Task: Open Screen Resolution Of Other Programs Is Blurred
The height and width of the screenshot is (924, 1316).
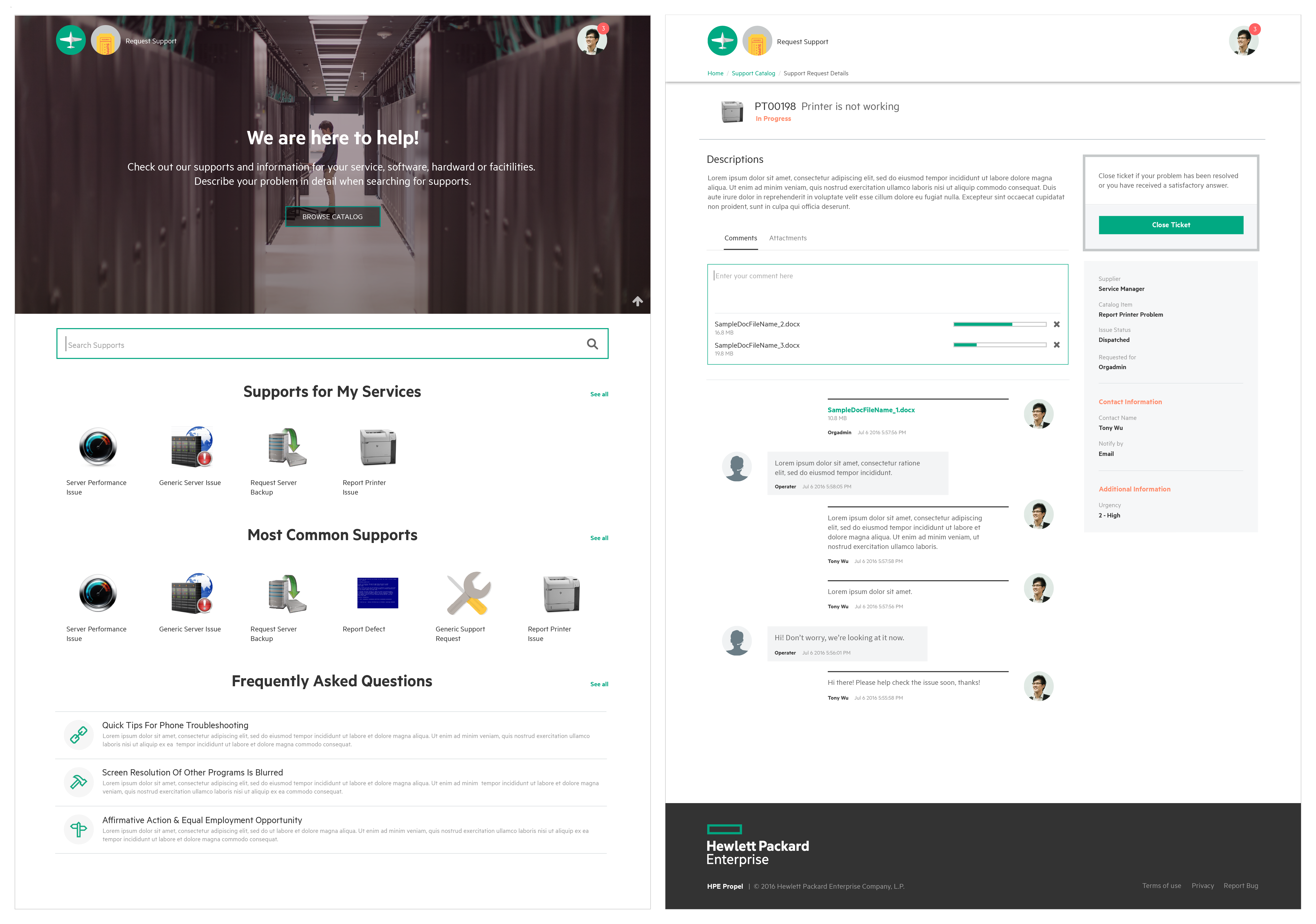Action: (193, 772)
